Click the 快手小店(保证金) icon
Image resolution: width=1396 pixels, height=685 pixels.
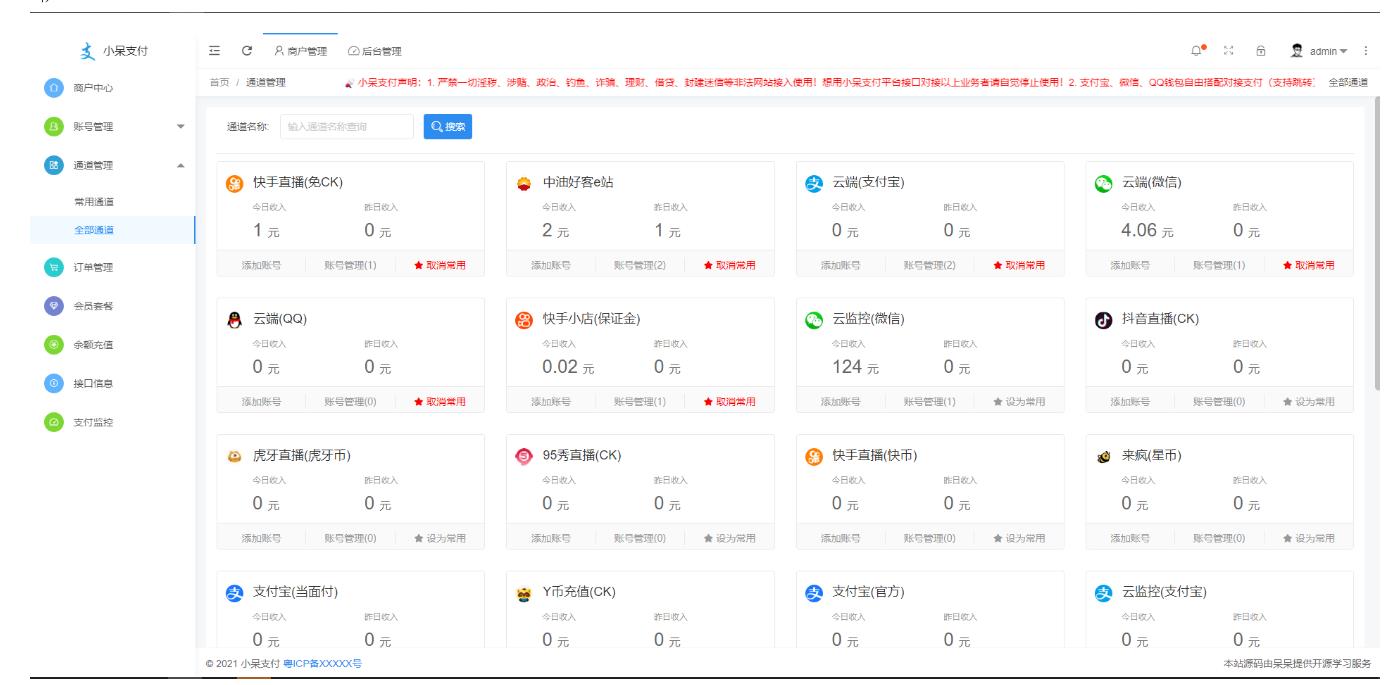click(524, 319)
